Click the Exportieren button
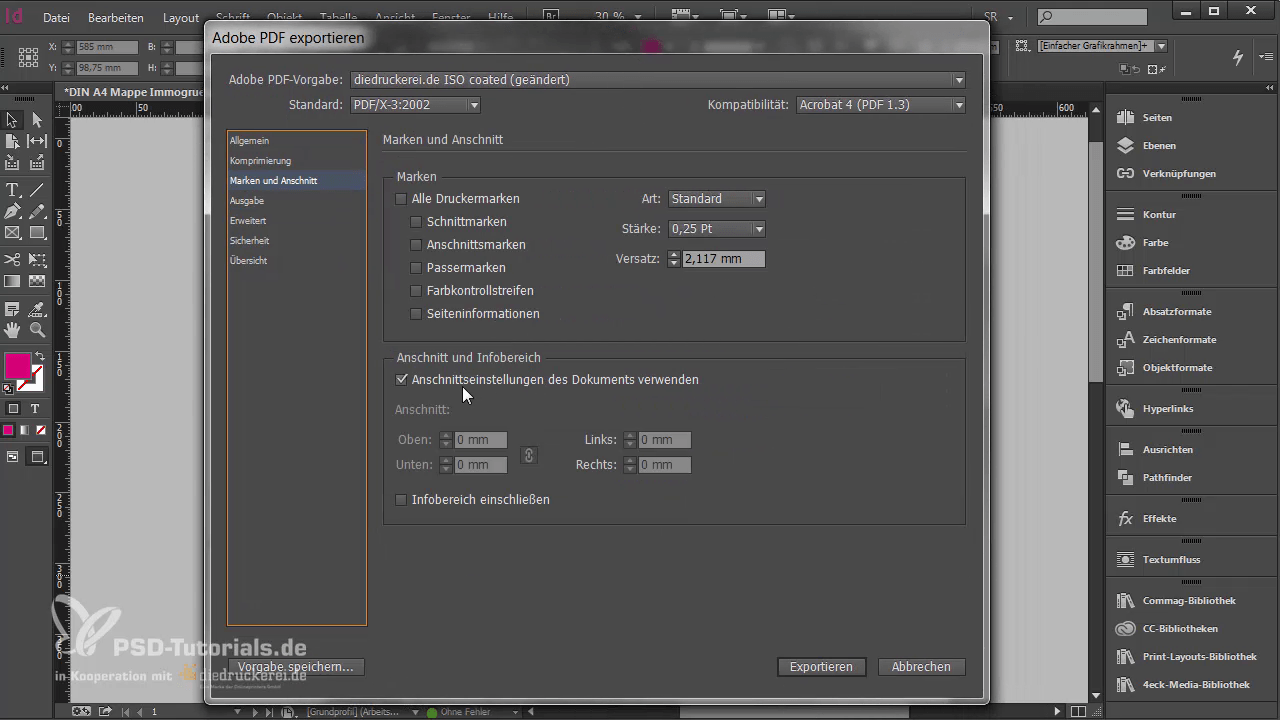Screen dimensions: 1280x720 821,667
